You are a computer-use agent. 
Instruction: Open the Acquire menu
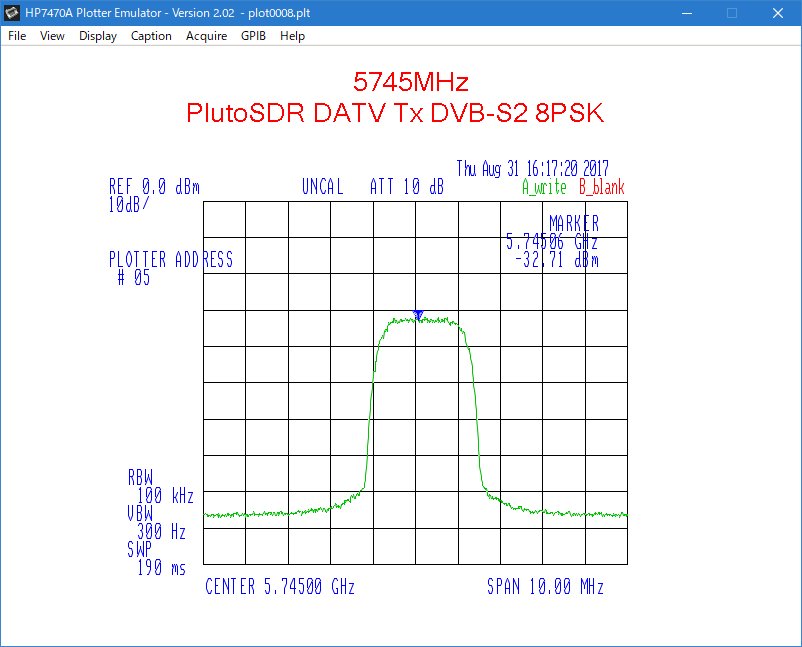[206, 36]
